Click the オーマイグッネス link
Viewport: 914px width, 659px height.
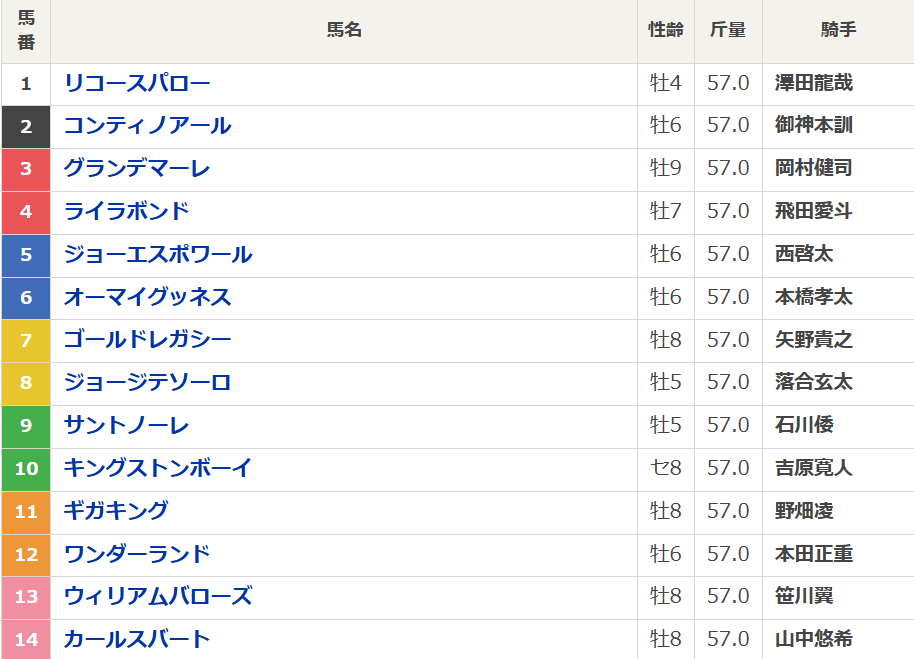click(147, 298)
